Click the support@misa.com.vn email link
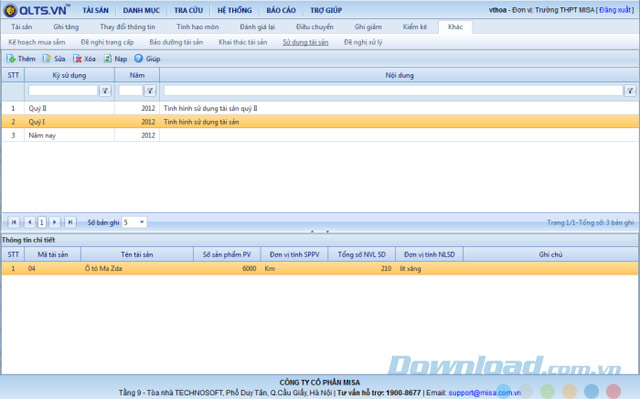Screen dimensions: 640x399 point(484,392)
